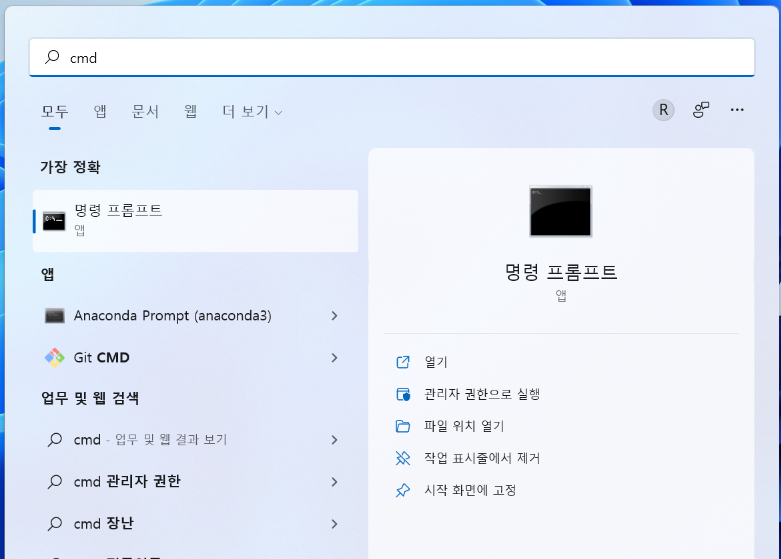Screen dimensions: 781x559
Task: Click the folder icon for 파일 위치 열기
Action: 403,426
